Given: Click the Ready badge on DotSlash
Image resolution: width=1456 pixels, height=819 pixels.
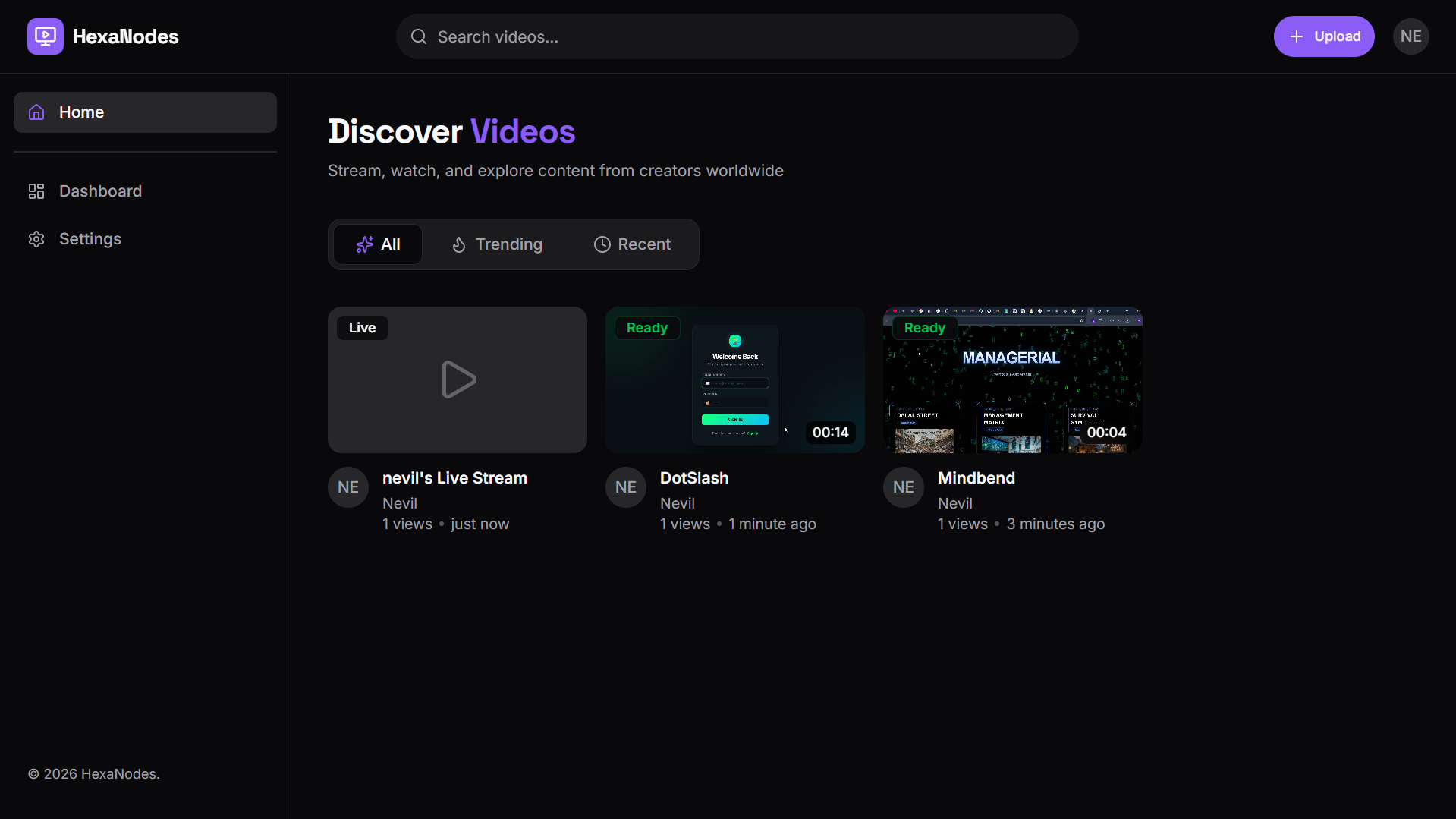Looking at the screenshot, I should pos(647,328).
